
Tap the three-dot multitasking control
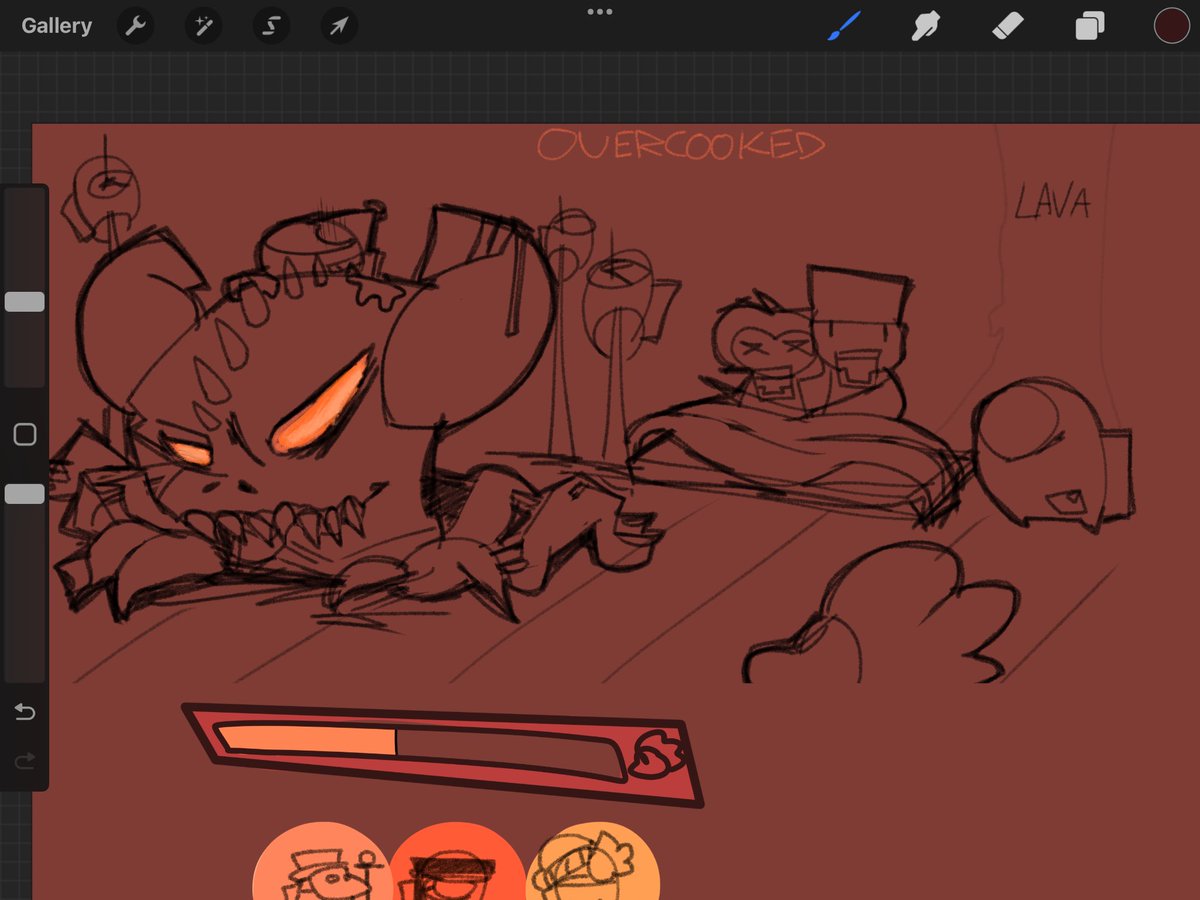(x=600, y=12)
